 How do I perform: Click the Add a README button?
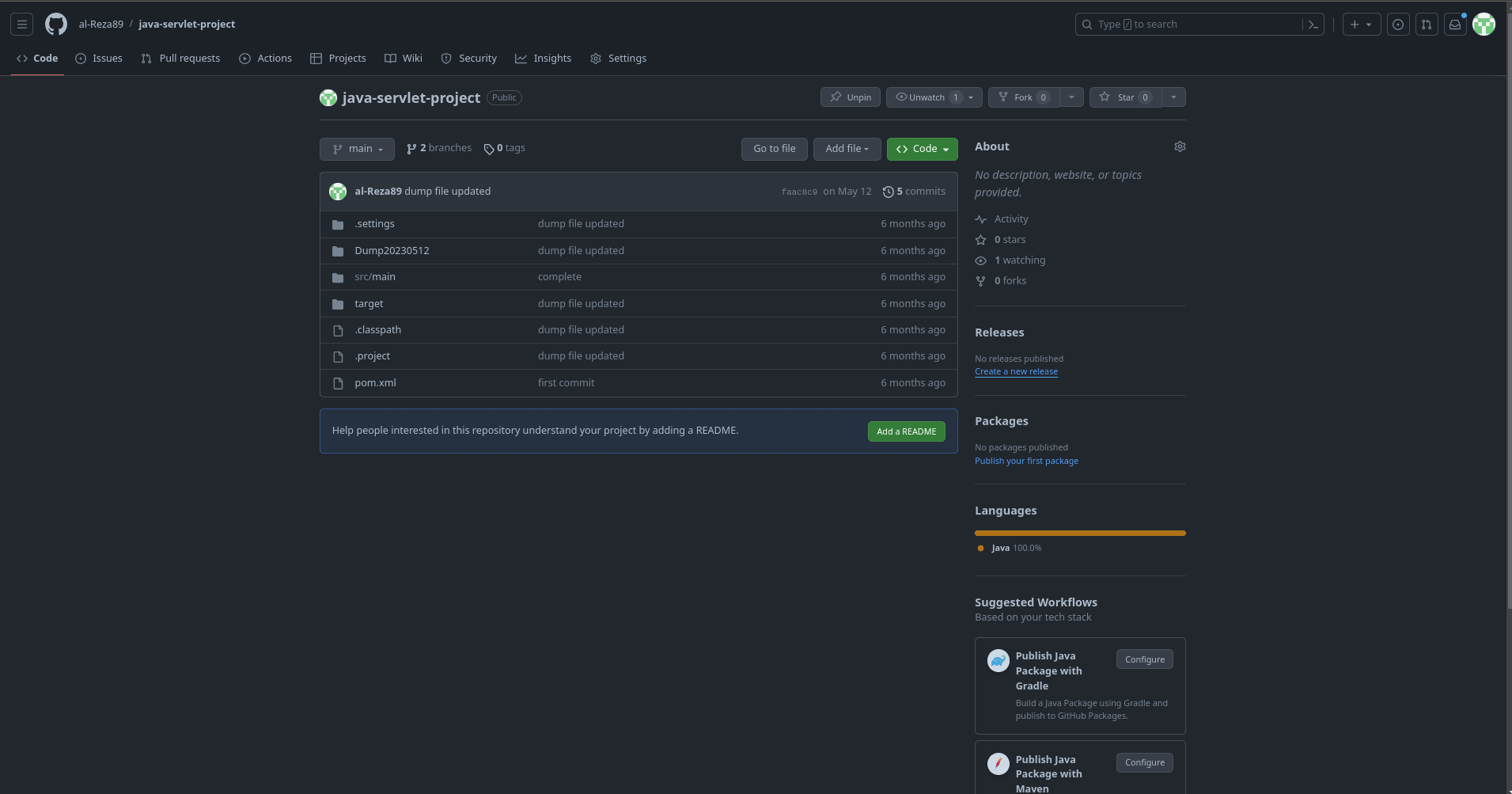[x=907, y=431]
